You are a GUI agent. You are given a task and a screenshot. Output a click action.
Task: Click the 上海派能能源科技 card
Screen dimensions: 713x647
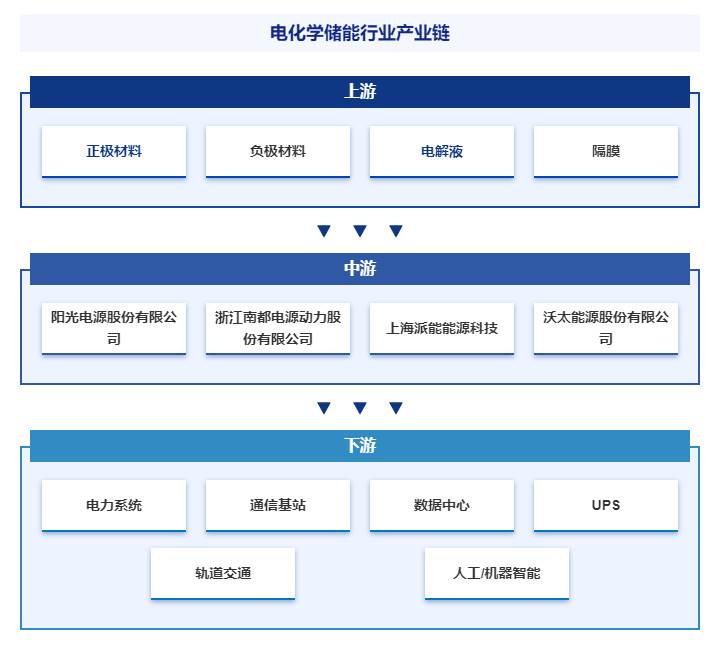tap(442, 328)
